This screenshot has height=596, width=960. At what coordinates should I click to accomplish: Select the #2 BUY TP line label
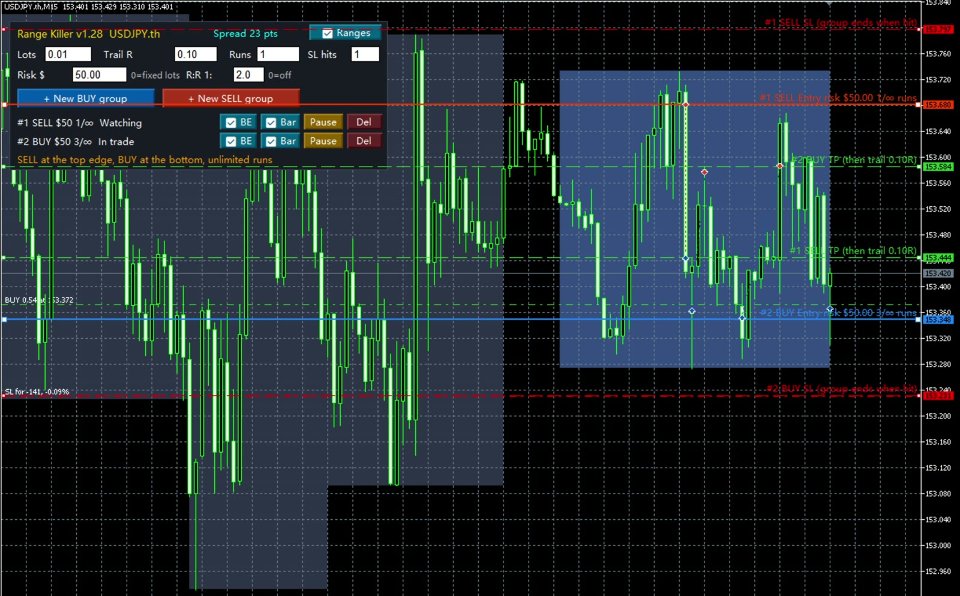click(x=854, y=160)
